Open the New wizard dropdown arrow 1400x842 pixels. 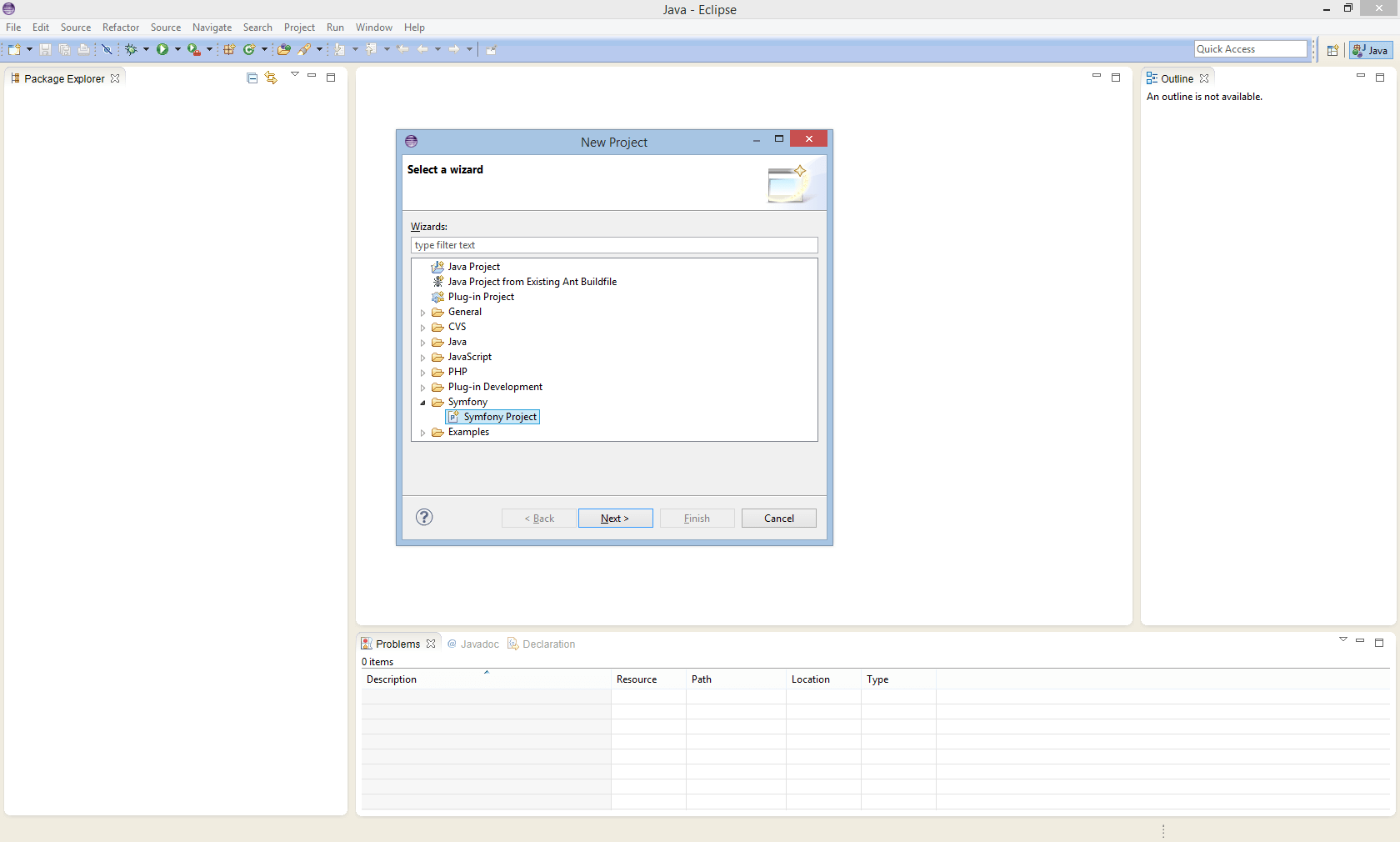click(29, 49)
